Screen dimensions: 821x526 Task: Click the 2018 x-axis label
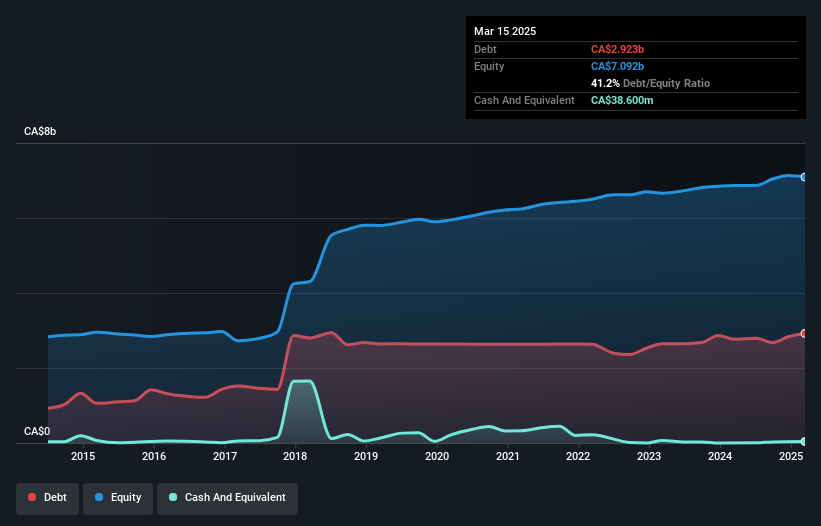[295, 456]
